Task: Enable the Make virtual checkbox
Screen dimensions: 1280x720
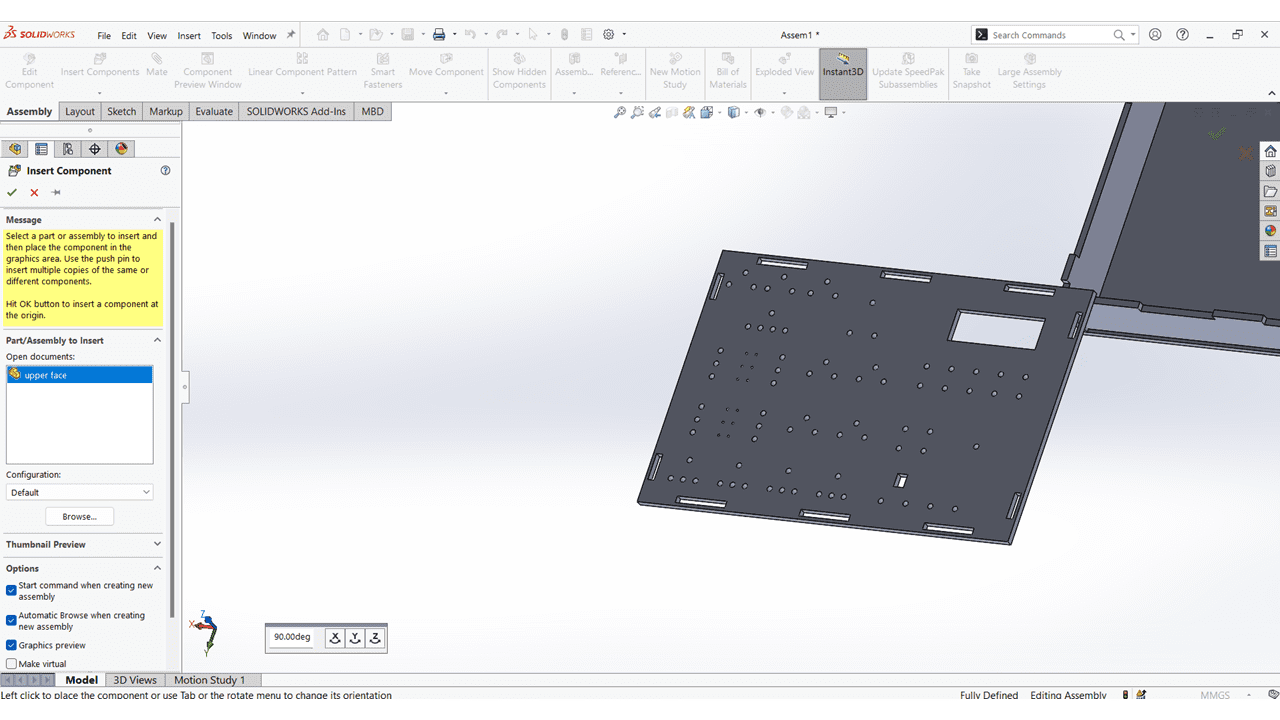Action: click(x=11, y=664)
